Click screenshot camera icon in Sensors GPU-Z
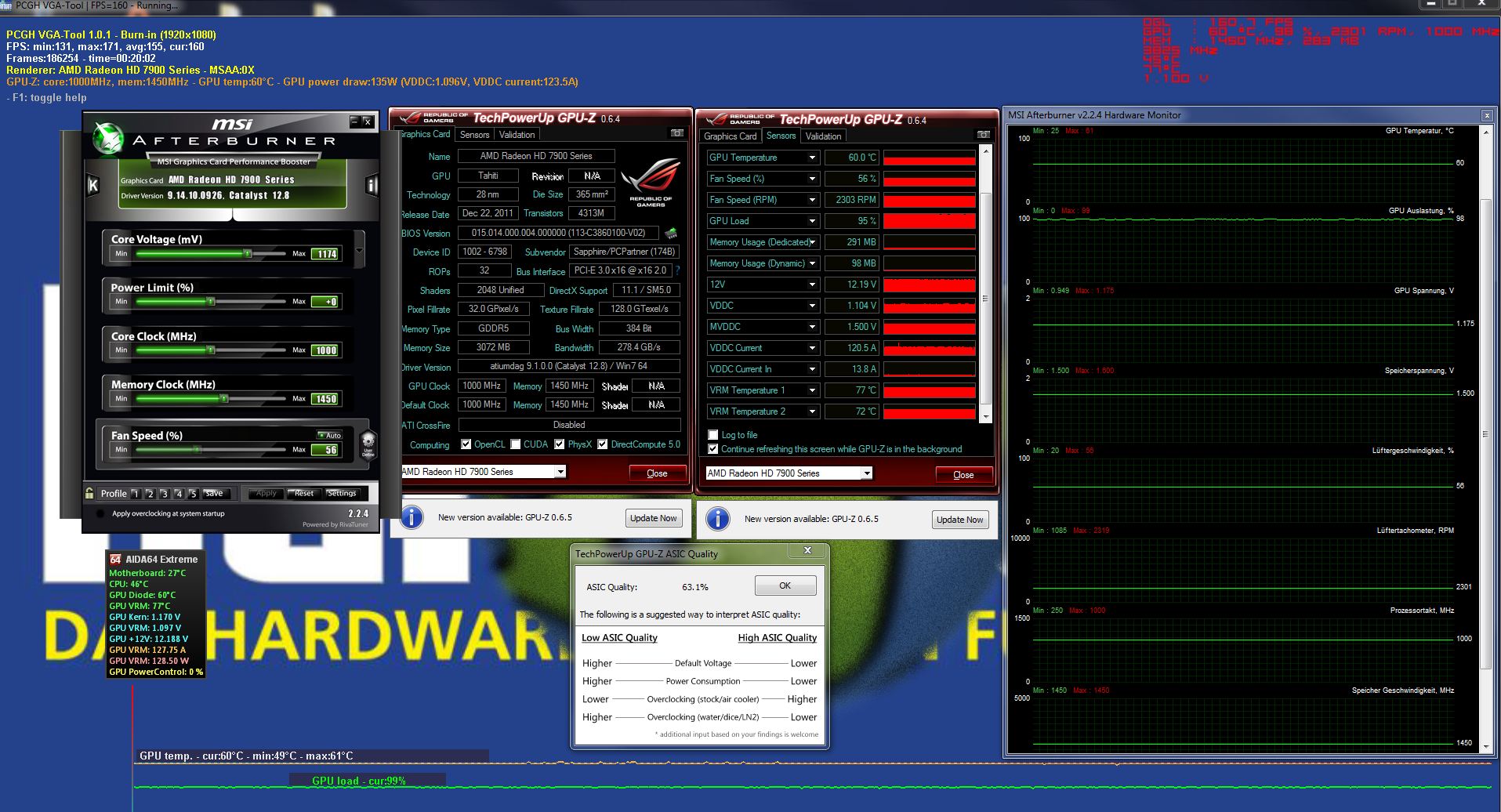The width and height of the screenshot is (1501, 812). click(984, 135)
